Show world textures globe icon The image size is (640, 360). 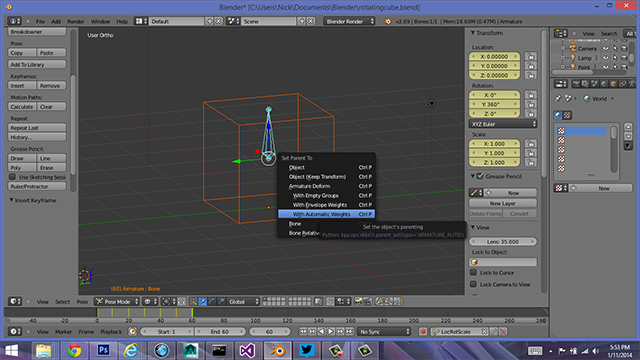click(x=558, y=116)
